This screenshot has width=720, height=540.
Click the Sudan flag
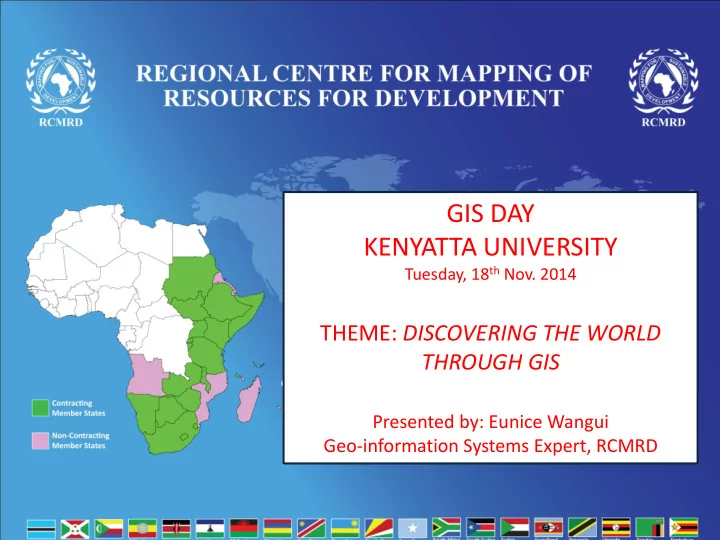coord(514,528)
